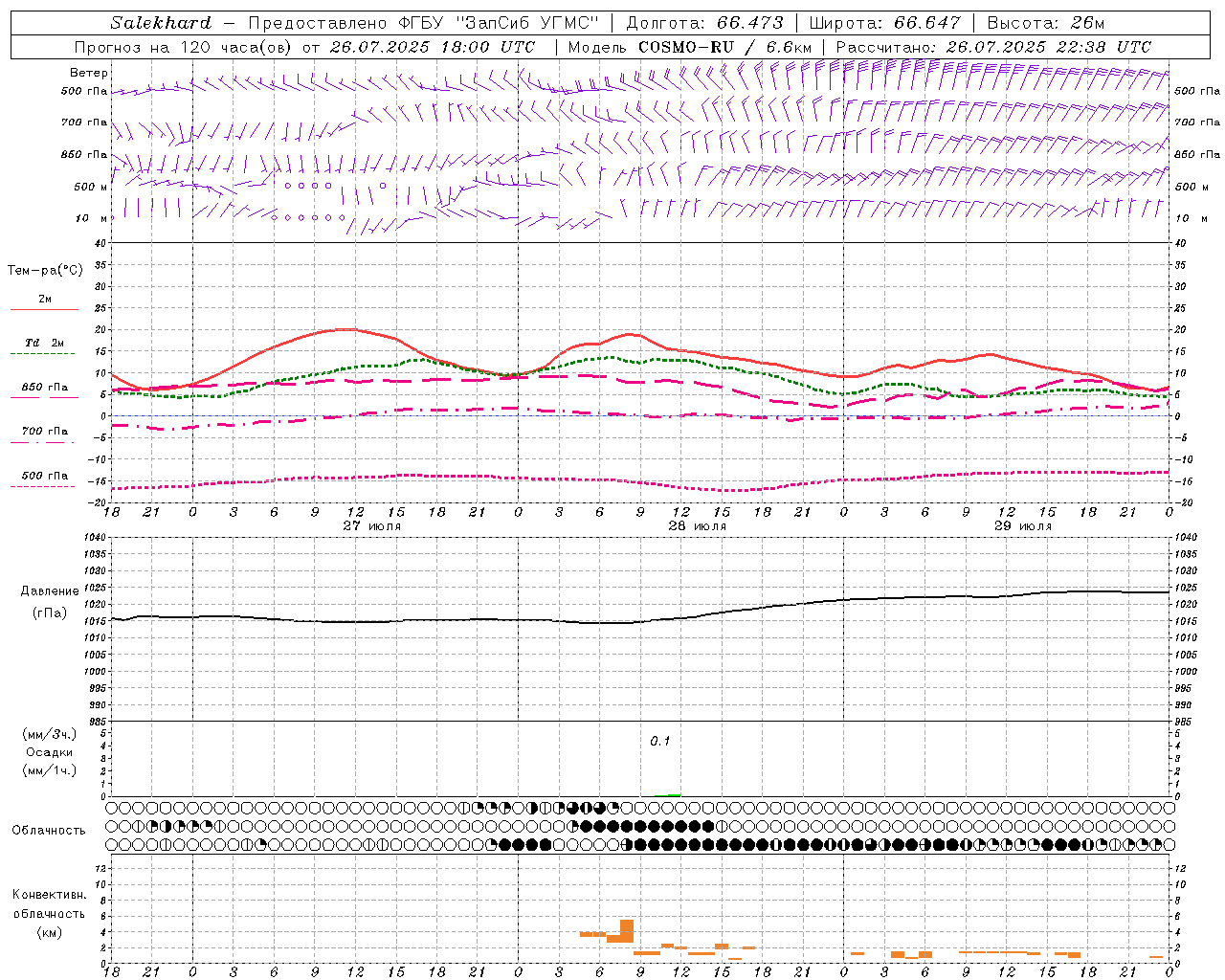
Task: Click the Долгота: 66.473 value
Action: (704, 23)
